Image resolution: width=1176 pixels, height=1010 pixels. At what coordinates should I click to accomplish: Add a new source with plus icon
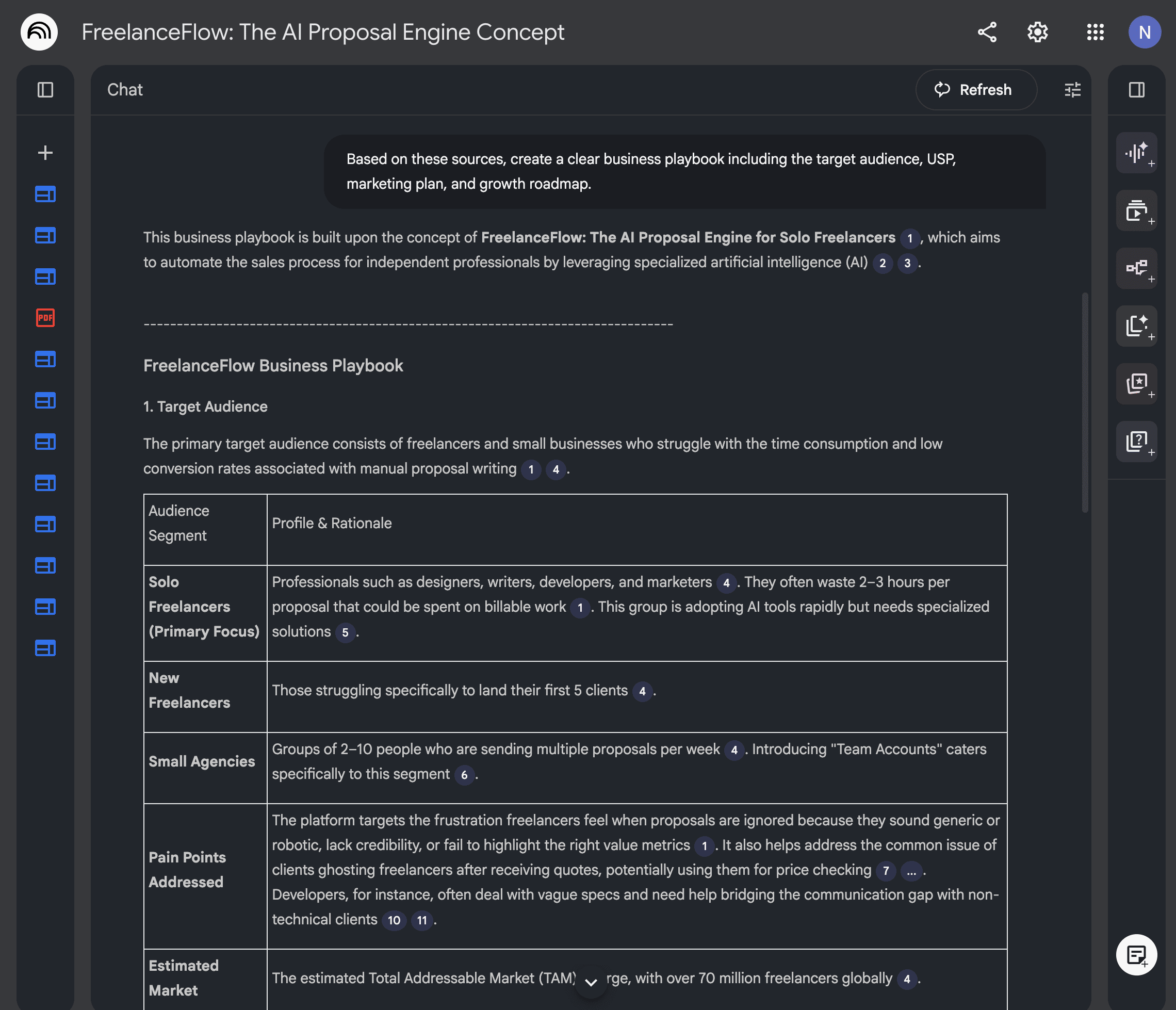point(45,153)
